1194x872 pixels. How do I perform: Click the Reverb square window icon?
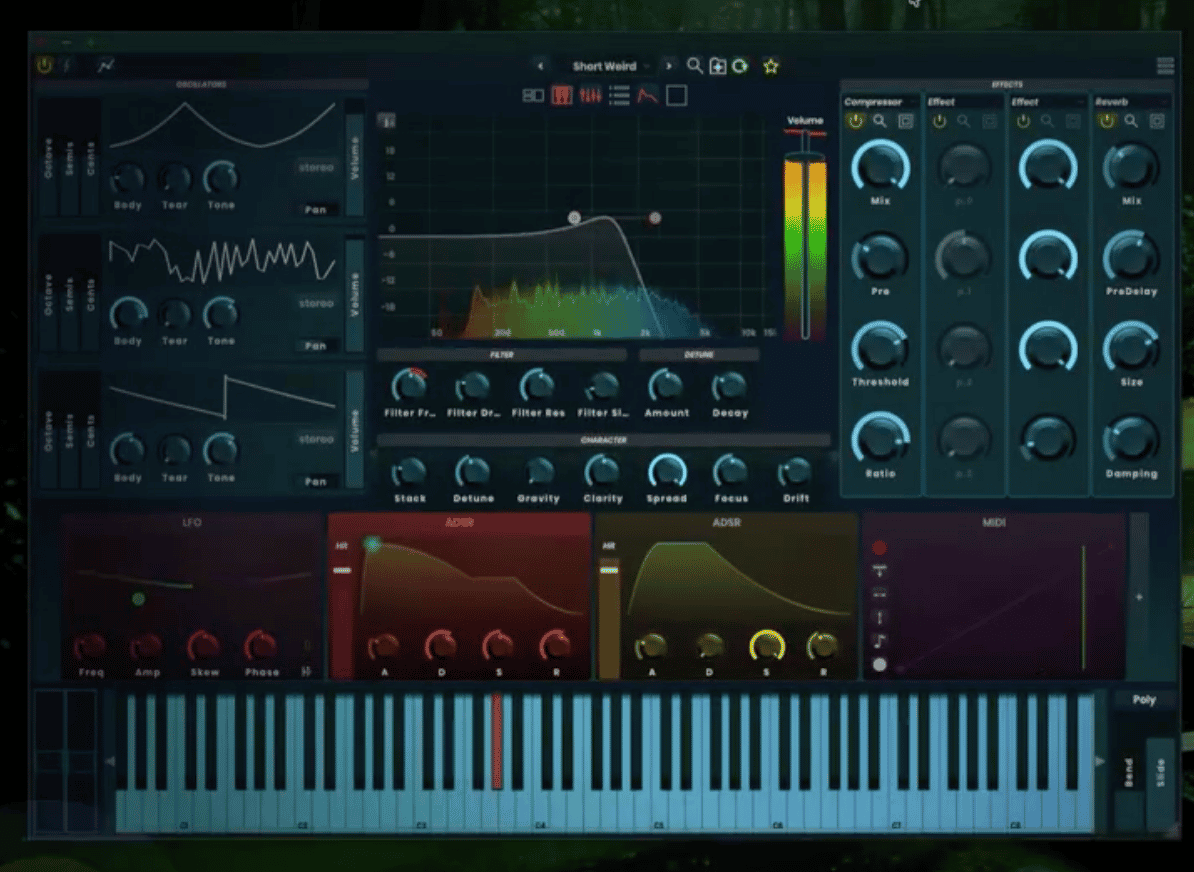click(x=1157, y=121)
